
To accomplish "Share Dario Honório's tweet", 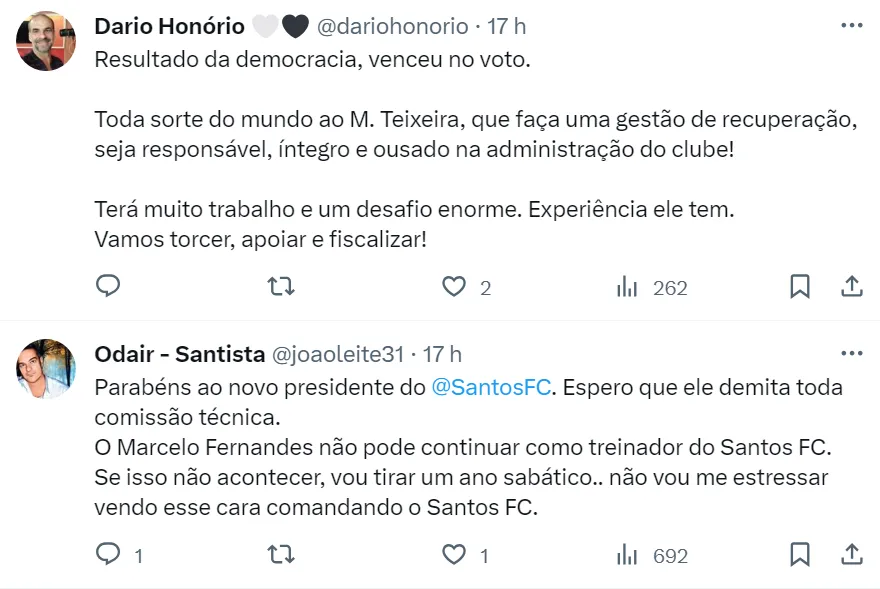I will tap(851, 287).
